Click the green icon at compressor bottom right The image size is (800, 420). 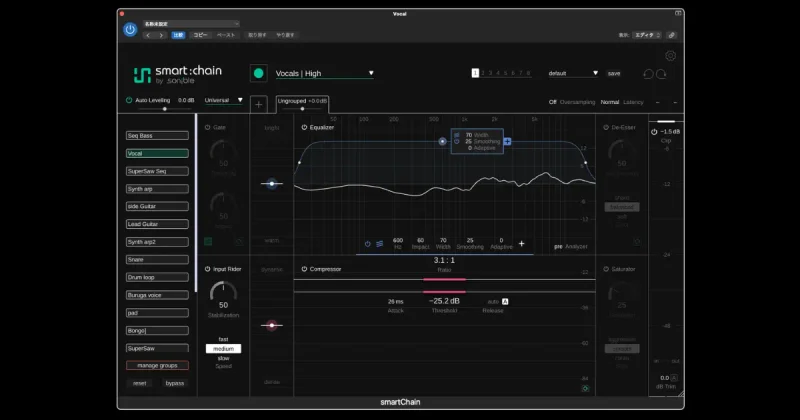click(x=585, y=388)
